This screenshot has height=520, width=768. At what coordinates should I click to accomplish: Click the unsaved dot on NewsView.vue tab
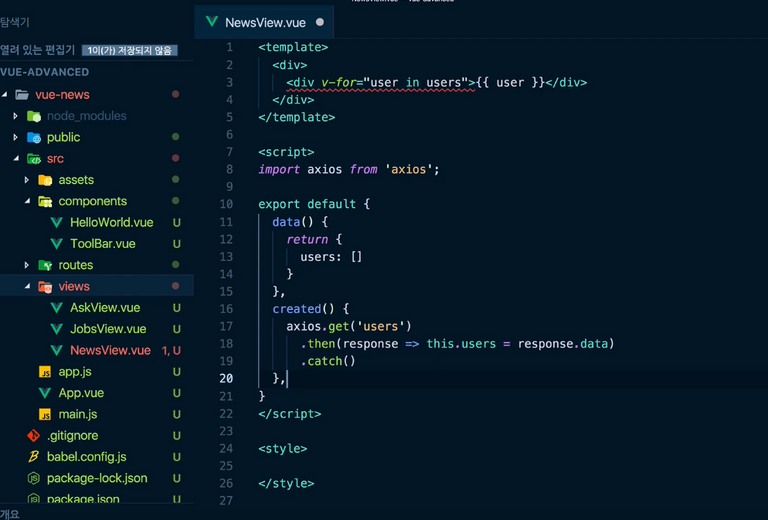(320, 22)
